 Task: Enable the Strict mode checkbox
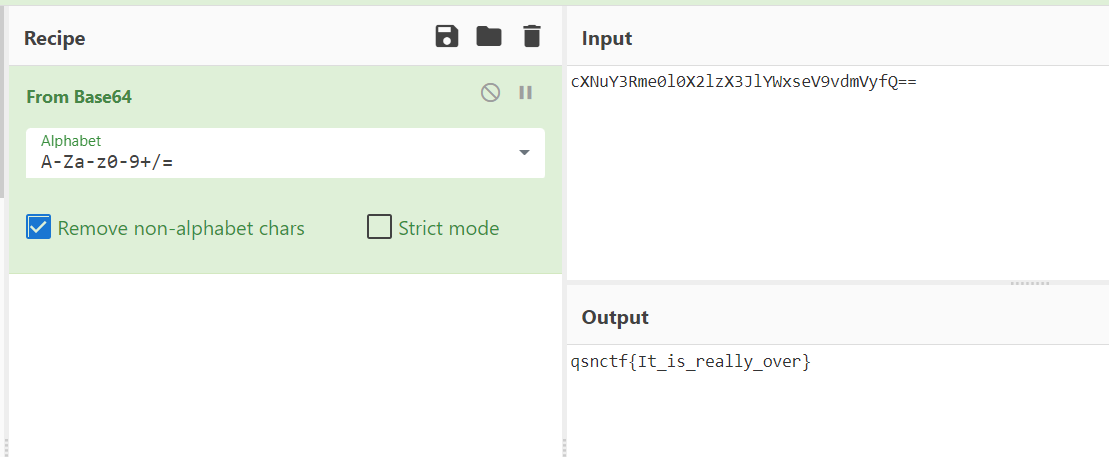tap(379, 228)
